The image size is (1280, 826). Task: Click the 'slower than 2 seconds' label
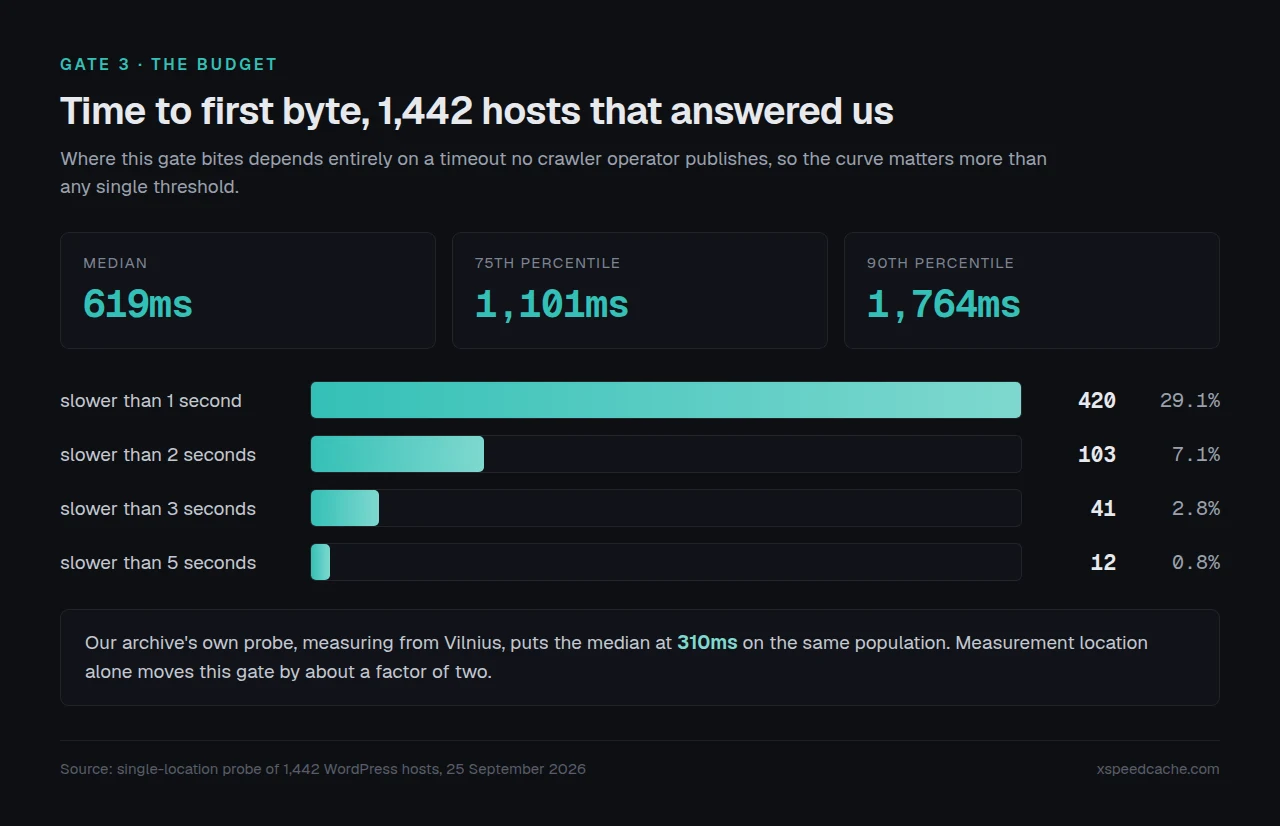pyautogui.click(x=158, y=455)
